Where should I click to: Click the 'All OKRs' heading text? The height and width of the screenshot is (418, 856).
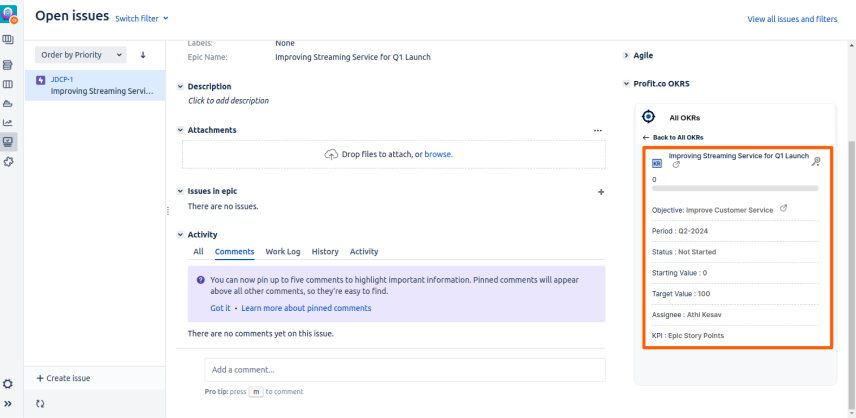coord(685,118)
